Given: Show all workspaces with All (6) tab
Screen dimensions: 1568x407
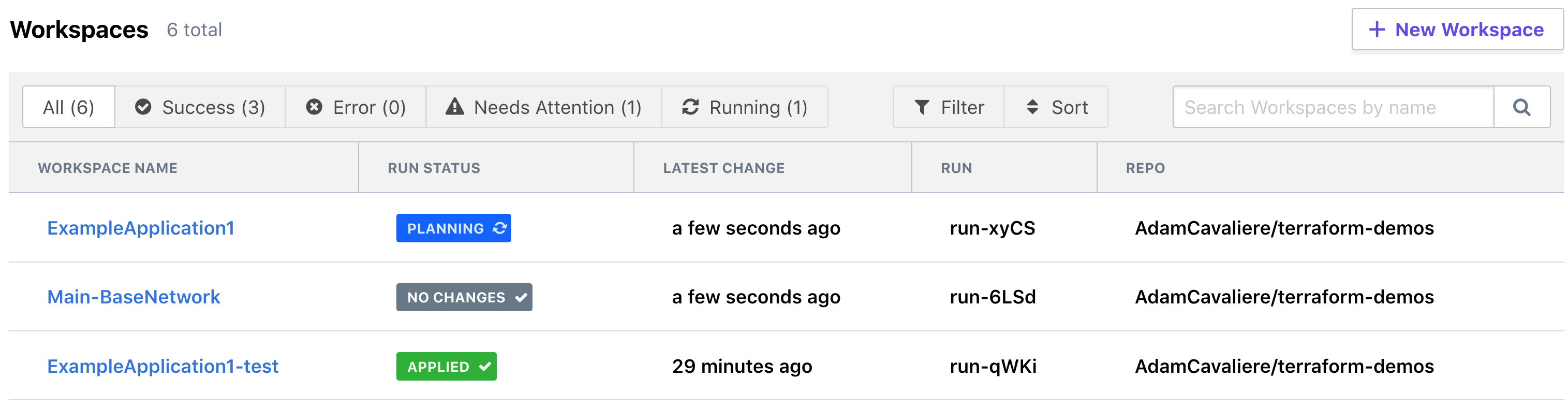Looking at the screenshot, I should (69, 107).
